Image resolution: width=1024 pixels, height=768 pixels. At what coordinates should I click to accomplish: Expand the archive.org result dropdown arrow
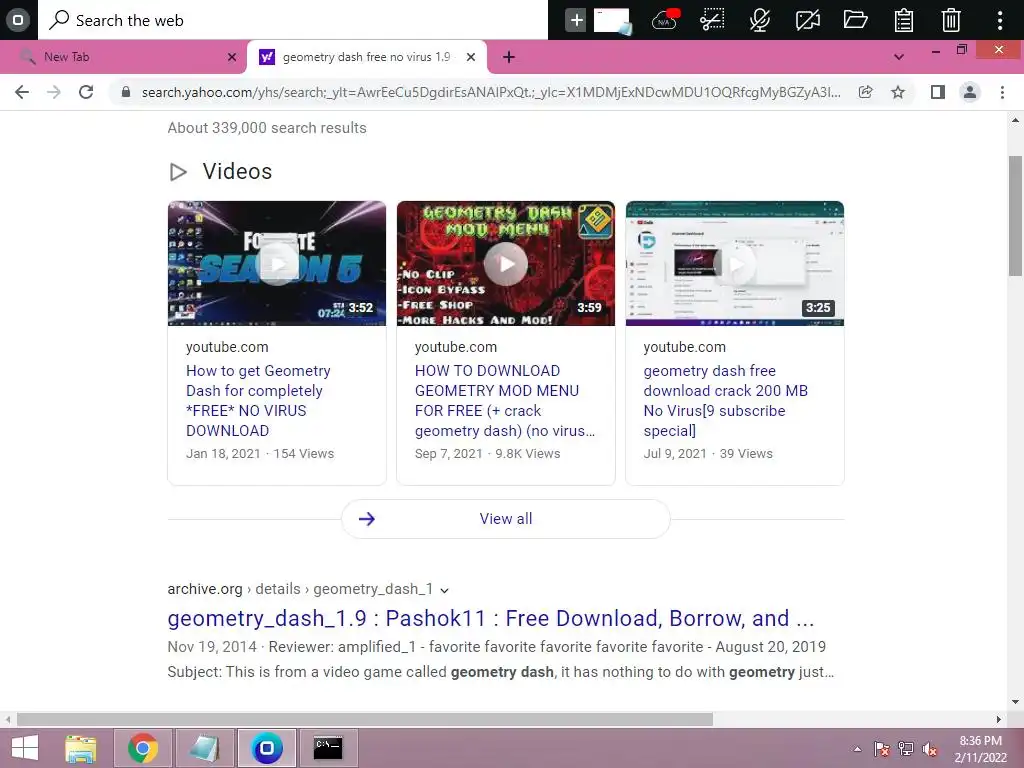tap(445, 590)
